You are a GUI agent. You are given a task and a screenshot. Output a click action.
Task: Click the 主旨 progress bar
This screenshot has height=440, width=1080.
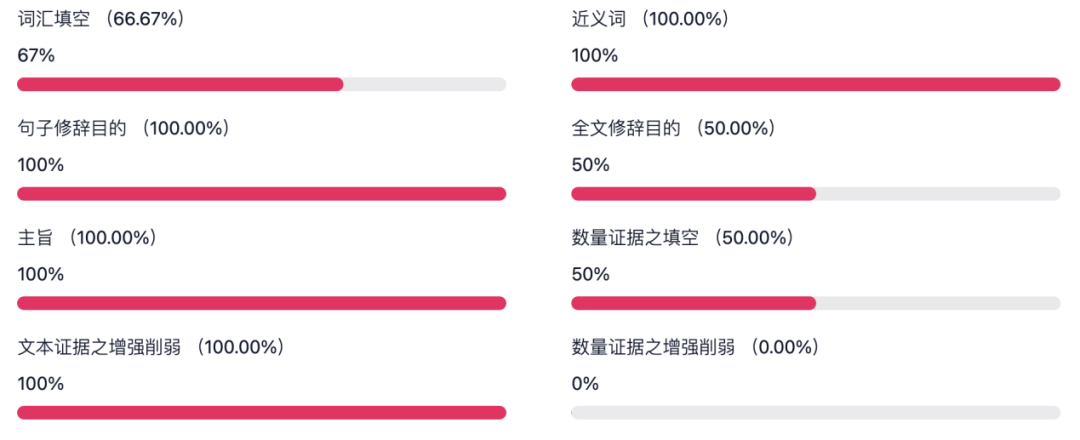pos(262,303)
